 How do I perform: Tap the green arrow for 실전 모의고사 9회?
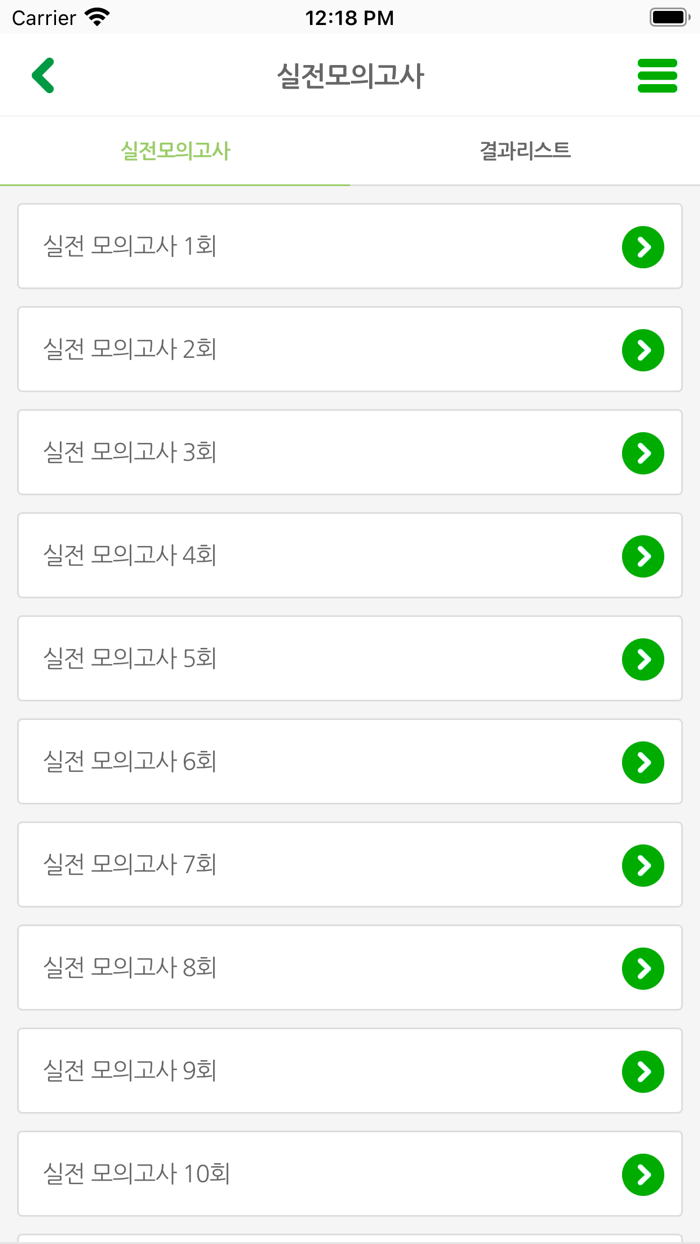pos(643,1070)
